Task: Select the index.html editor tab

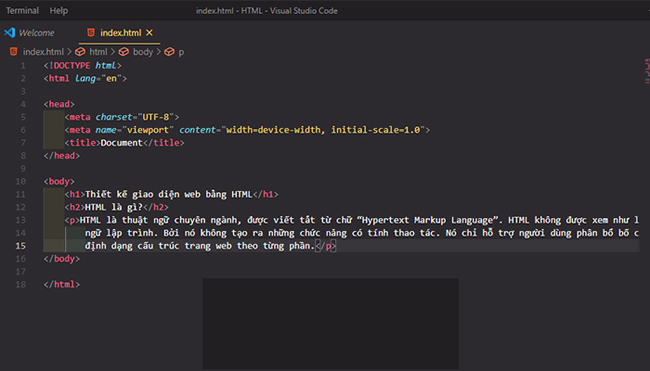Action: [120, 33]
